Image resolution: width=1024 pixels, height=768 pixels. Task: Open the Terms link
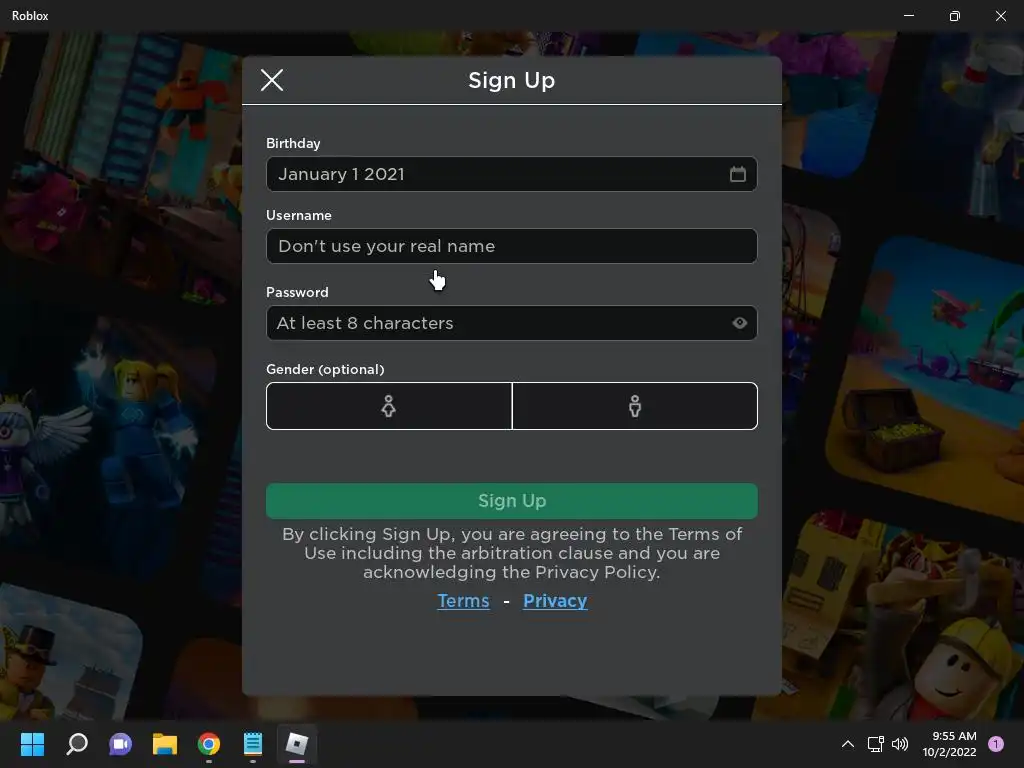click(463, 601)
